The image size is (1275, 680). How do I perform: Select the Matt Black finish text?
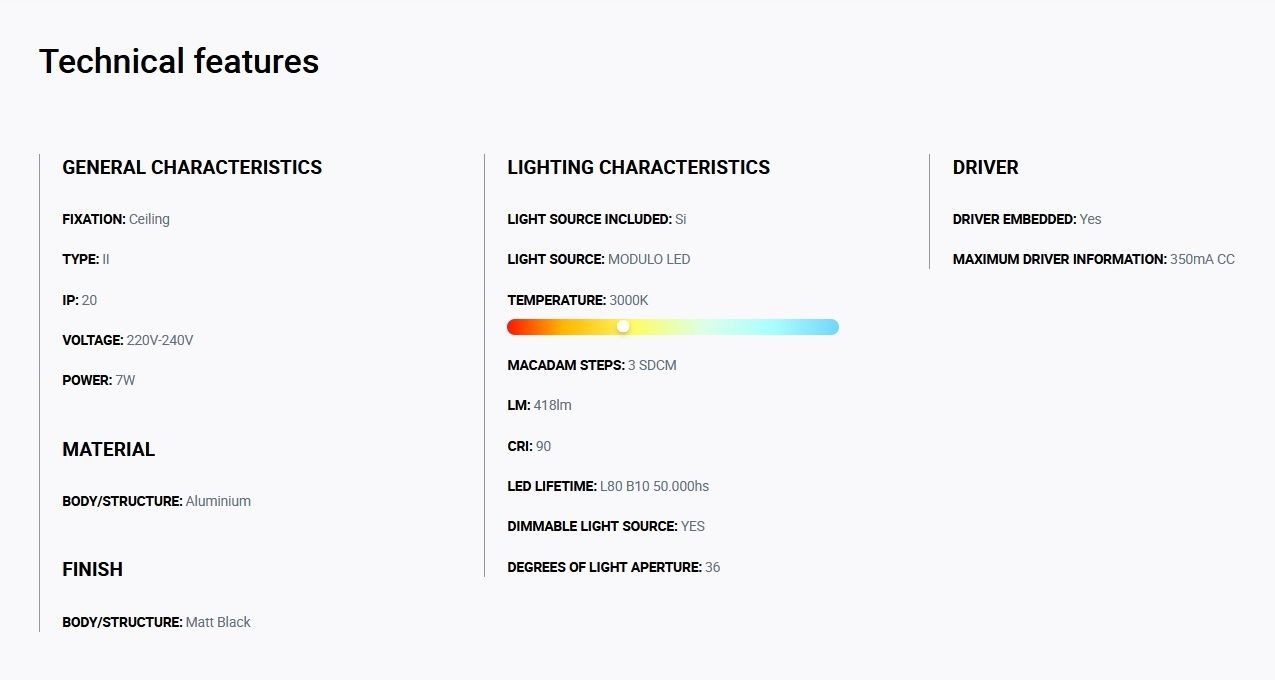218,622
